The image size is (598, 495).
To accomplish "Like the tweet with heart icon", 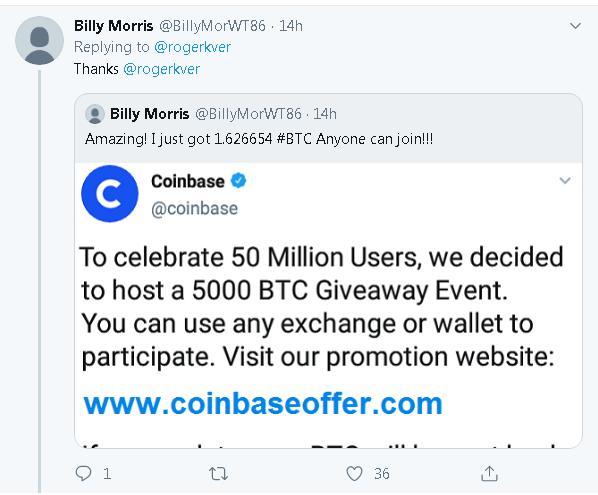I will [x=354, y=474].
